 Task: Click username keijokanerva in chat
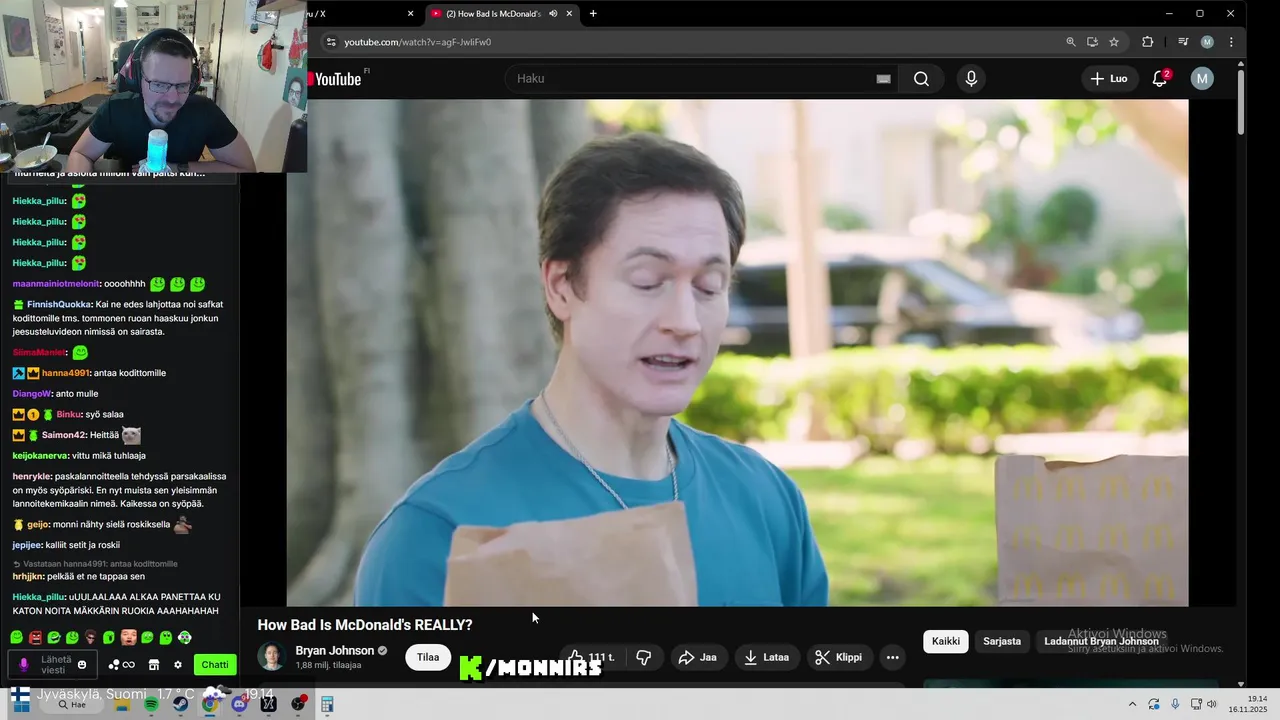point(40,456)
